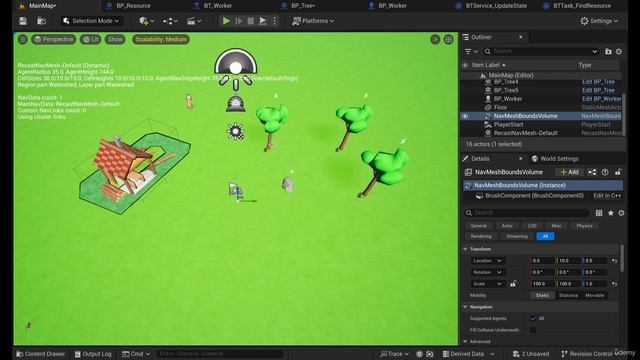The width and height of the screenshot is (640, 360).
Task: Click the Outliner add folder icon
Action: click(x=608, y=51)
